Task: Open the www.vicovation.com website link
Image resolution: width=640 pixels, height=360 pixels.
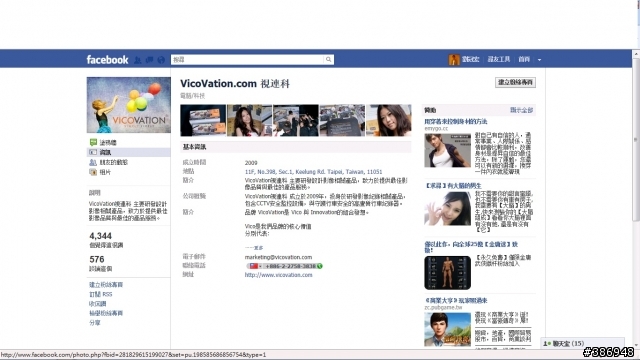Action: (x=278, y=275)
